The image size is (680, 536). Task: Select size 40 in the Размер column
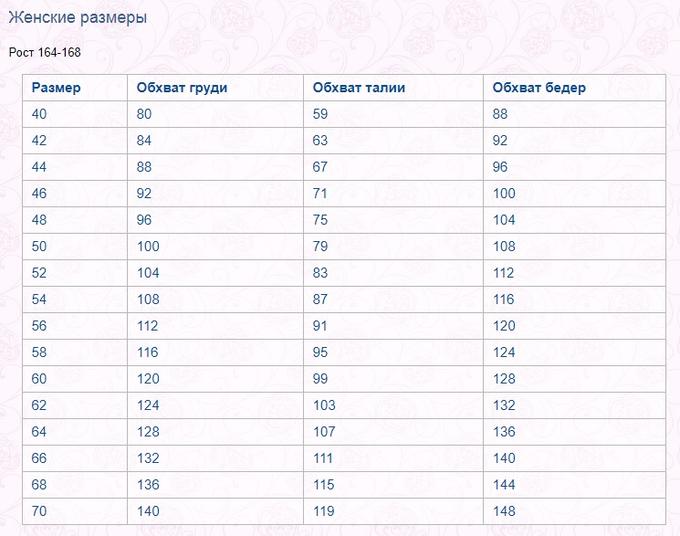click(39, 114)
